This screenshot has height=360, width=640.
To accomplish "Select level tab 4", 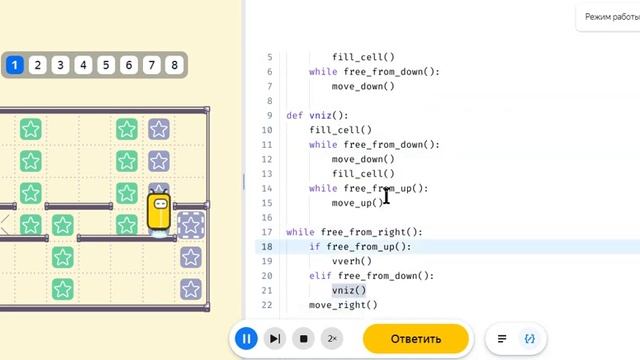I will 83,65.
